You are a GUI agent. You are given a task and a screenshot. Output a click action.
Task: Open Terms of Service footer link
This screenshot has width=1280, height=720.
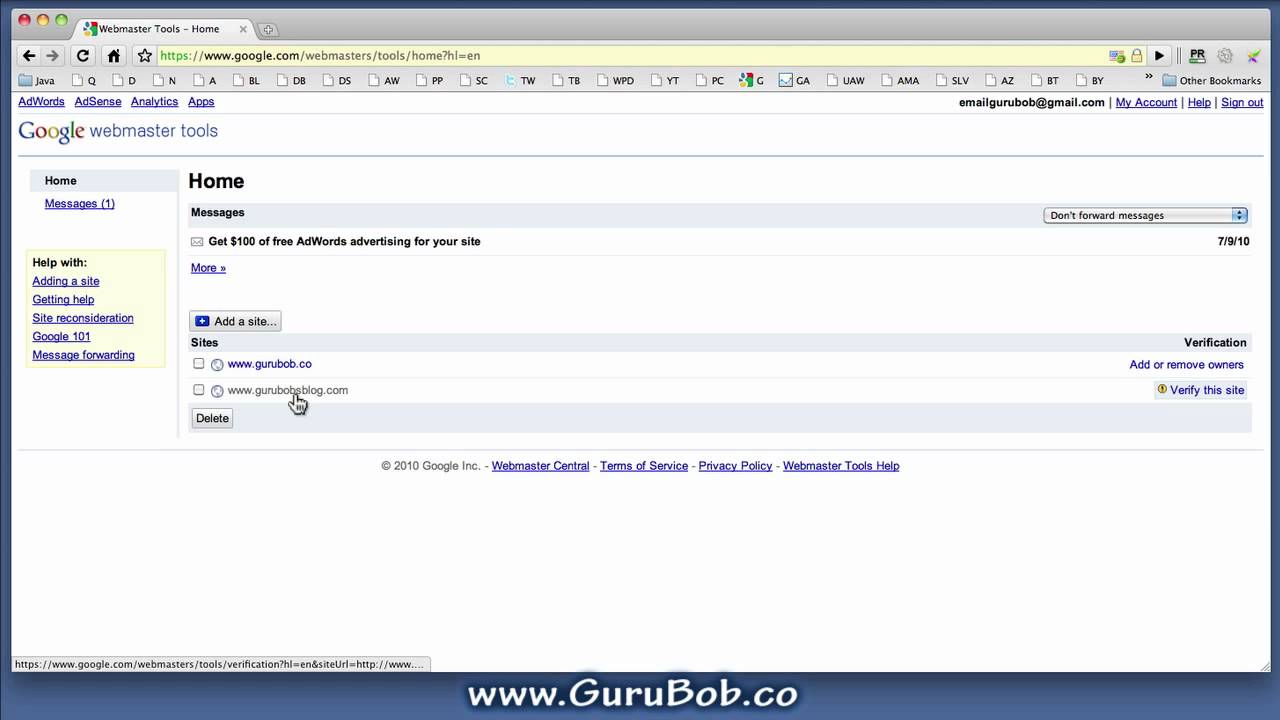coord(644,466)
